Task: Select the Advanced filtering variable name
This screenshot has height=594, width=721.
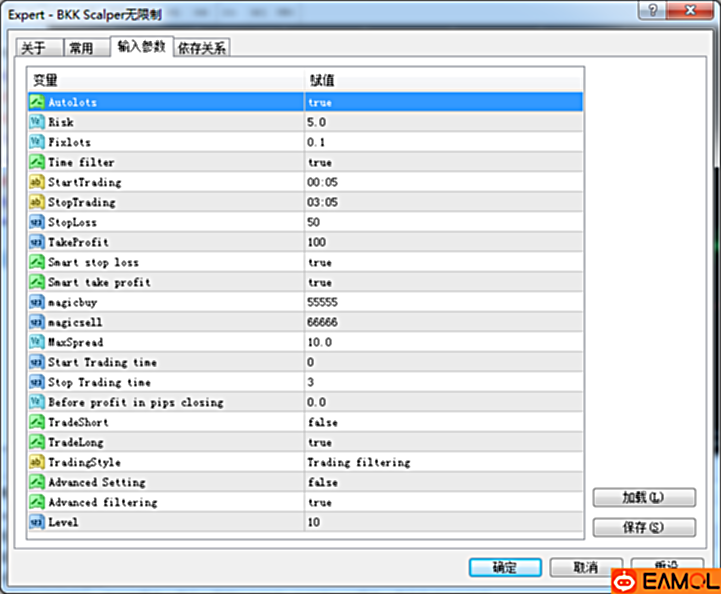Action: [103, 502]
